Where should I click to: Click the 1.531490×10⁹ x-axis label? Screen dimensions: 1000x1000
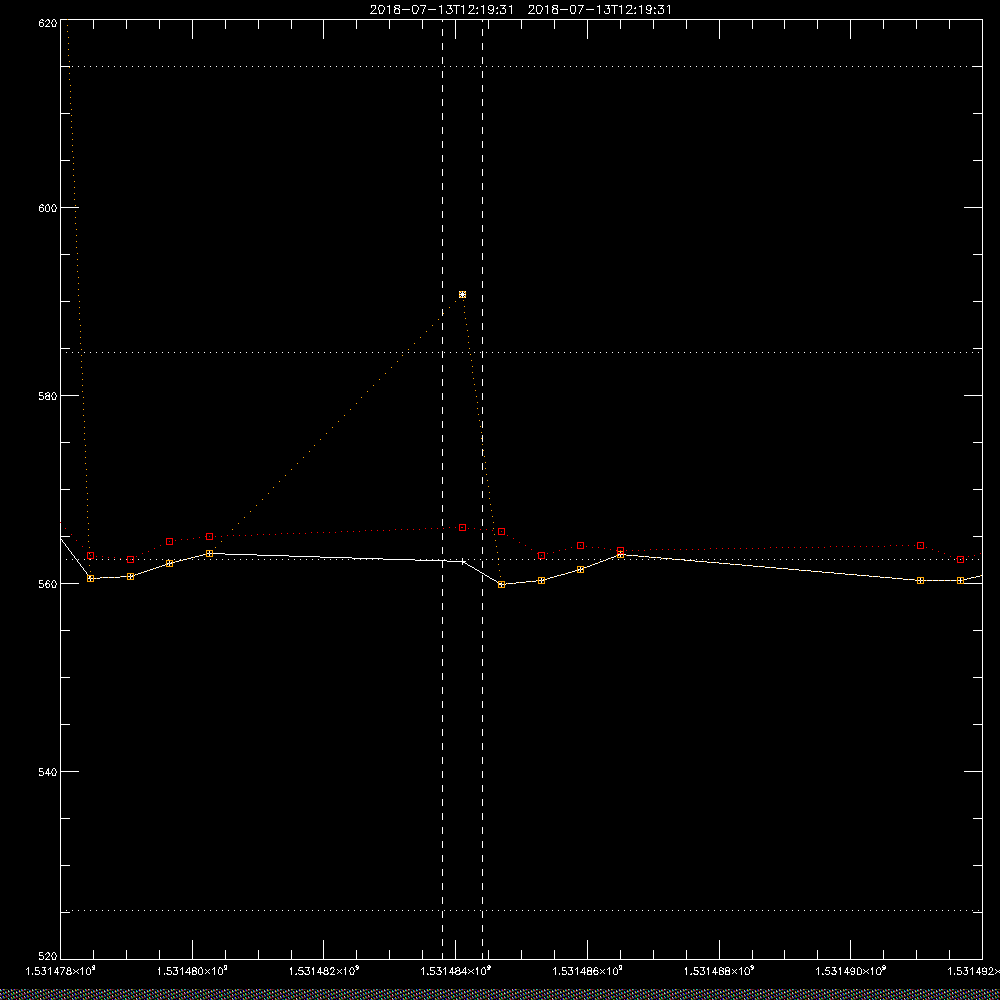coord(851,971)
